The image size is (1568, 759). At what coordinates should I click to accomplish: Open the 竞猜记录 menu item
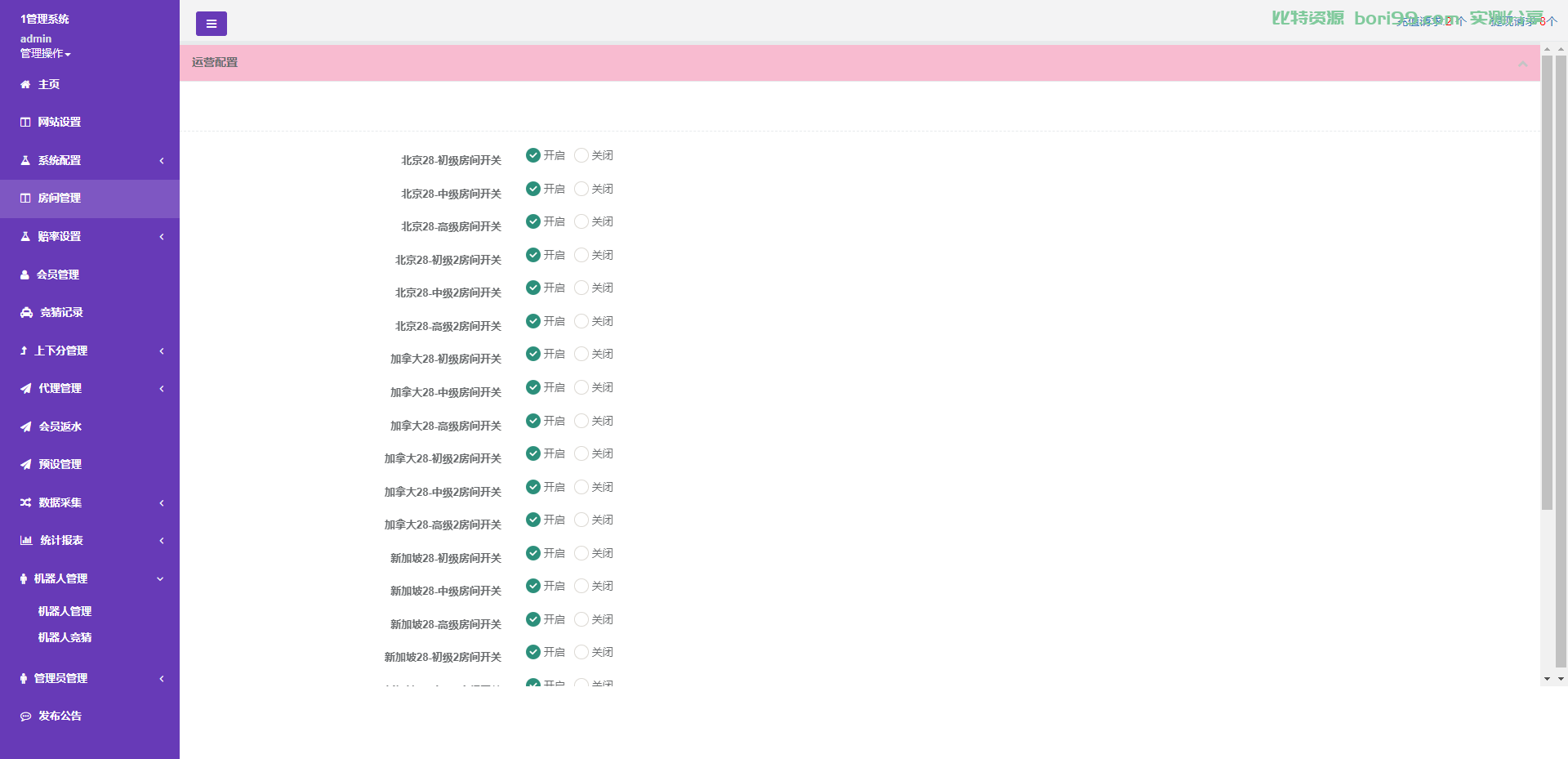click(90, 312)
